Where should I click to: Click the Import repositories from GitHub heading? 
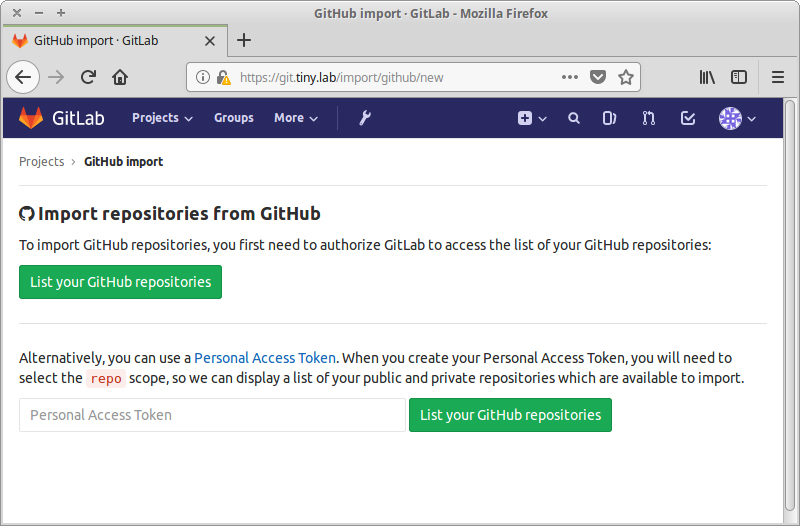point(179,213)
